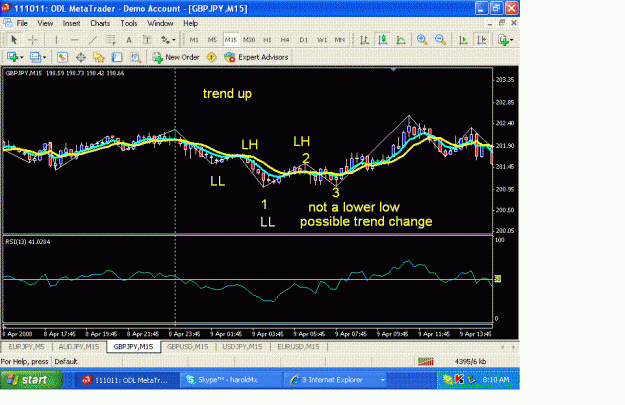The image size is (625, 405).
Task: Activate the Crosshair tool
Action: [x=33, y=40]
